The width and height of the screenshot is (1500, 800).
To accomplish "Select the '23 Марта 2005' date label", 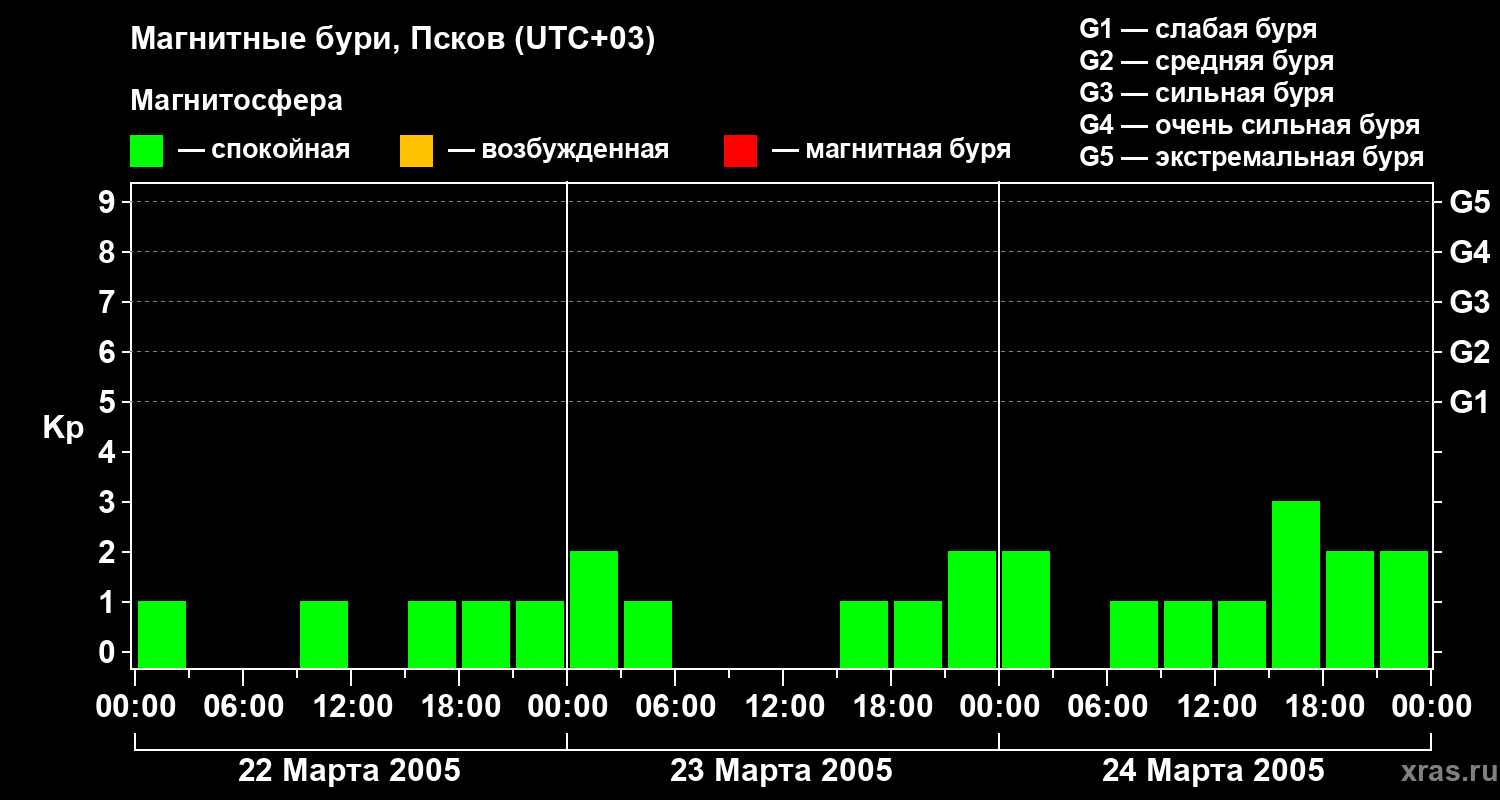I will point(781,771).
